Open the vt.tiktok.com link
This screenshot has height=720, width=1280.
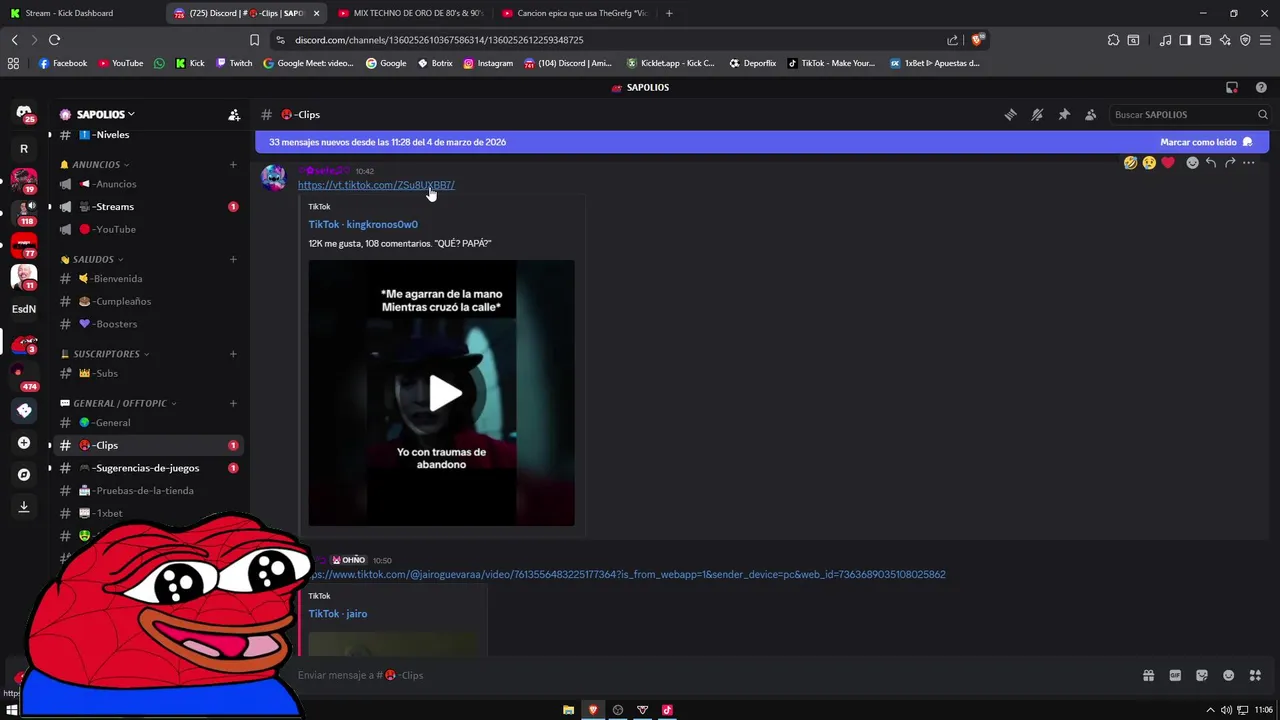(x=376, y=185)
